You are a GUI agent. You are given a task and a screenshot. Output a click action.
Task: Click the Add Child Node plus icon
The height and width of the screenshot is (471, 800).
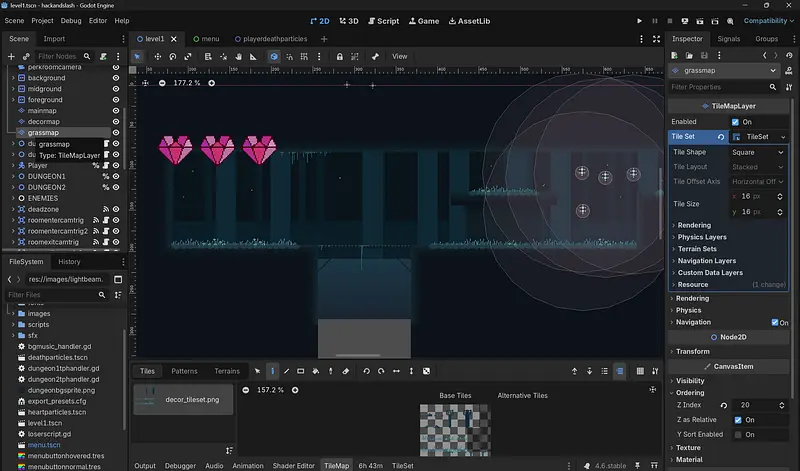pyautogui.click(x=13, y=57)
